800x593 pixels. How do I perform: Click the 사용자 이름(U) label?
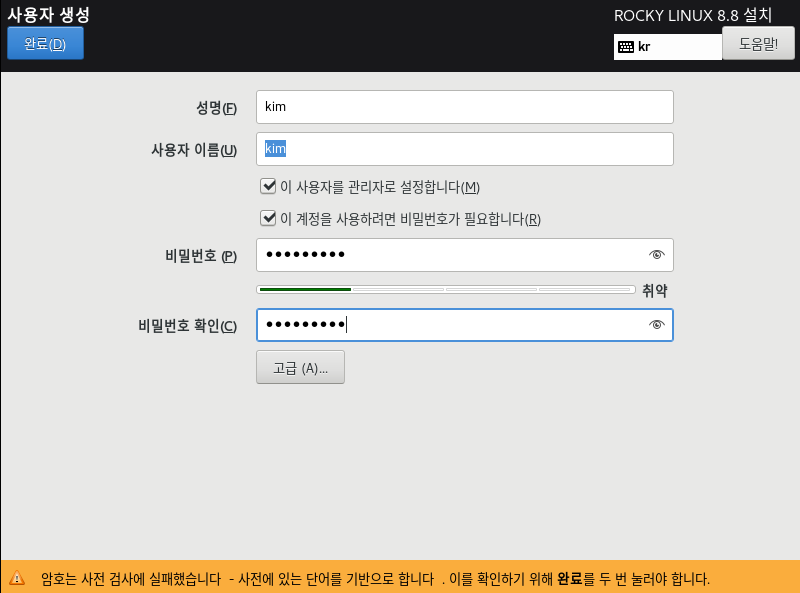click(x=194, y=150)
